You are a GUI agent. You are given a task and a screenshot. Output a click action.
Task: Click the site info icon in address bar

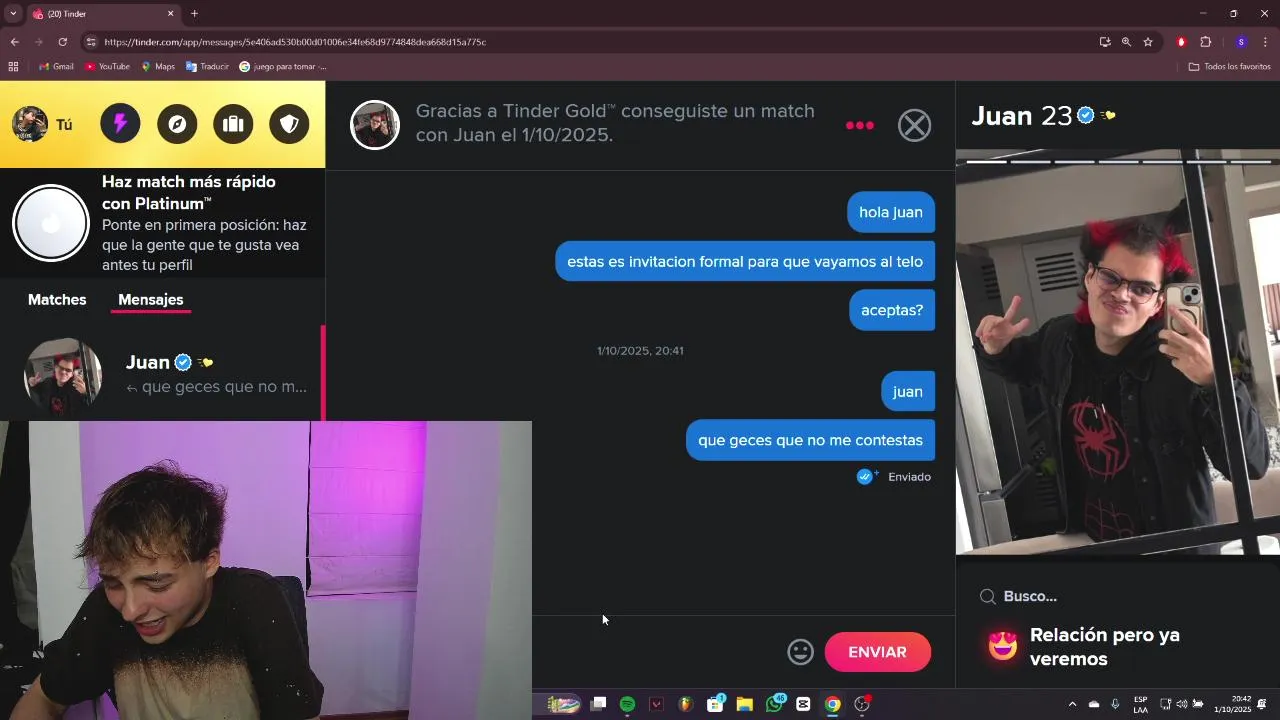click(x=91, y=42)
